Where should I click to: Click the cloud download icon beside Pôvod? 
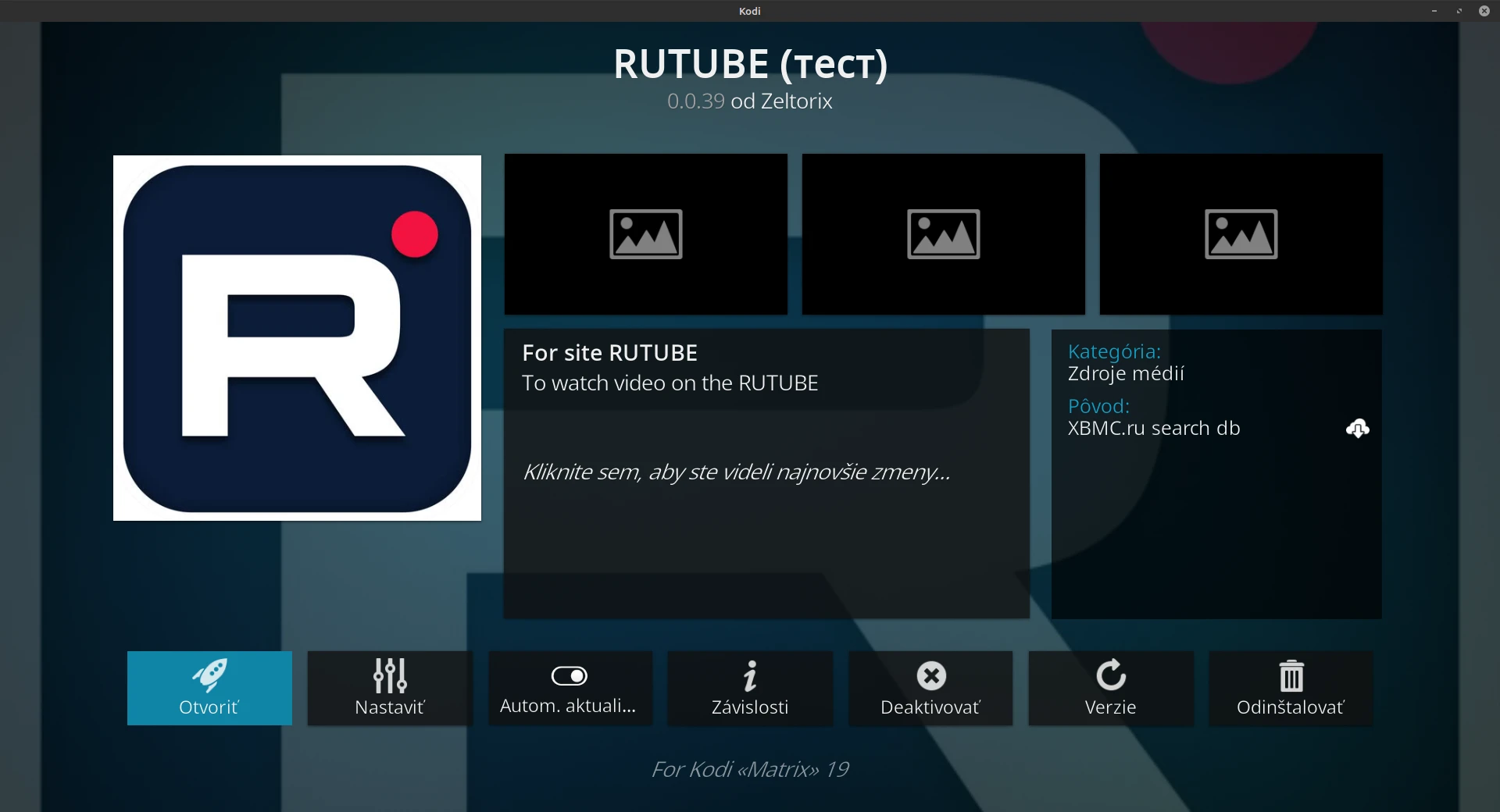coord(1358,428)
